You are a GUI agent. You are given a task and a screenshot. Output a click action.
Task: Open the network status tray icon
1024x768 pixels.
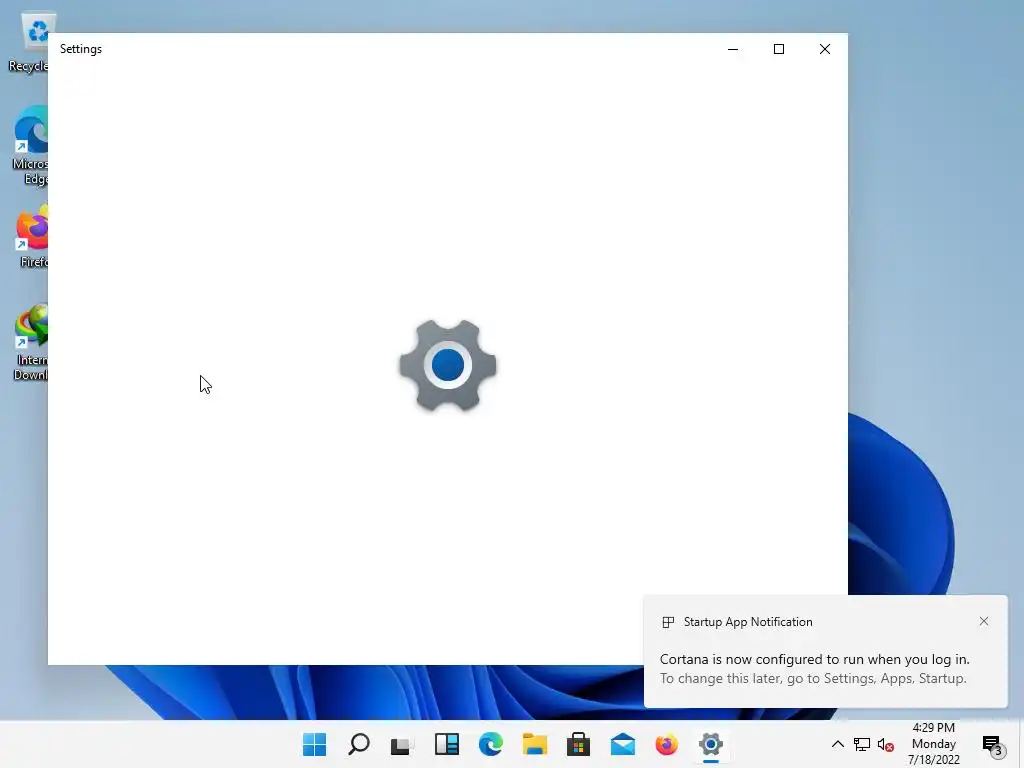(x=862, y=744)
